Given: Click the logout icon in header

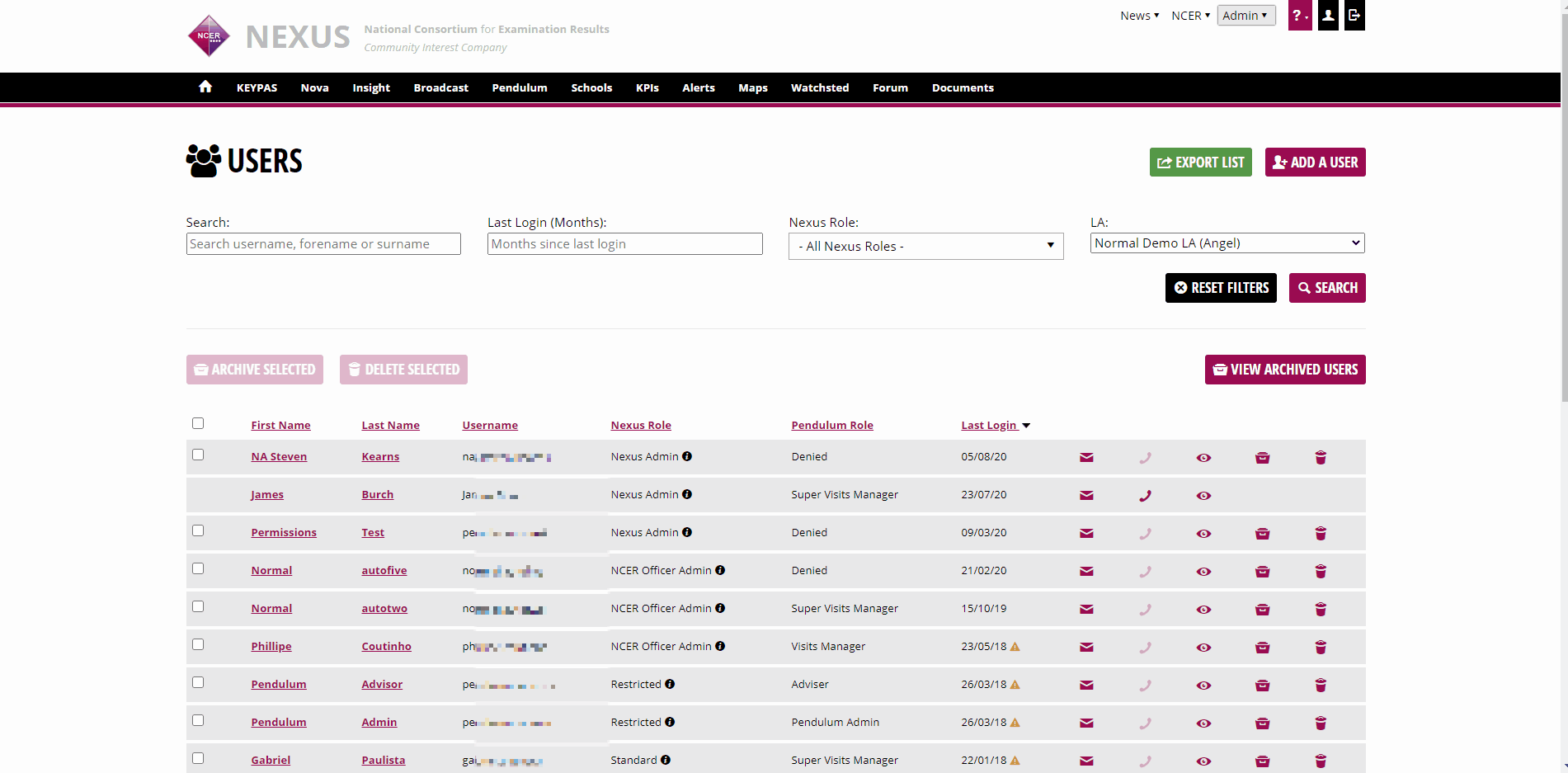Looking at the screenshot, I should (1354, 16).
